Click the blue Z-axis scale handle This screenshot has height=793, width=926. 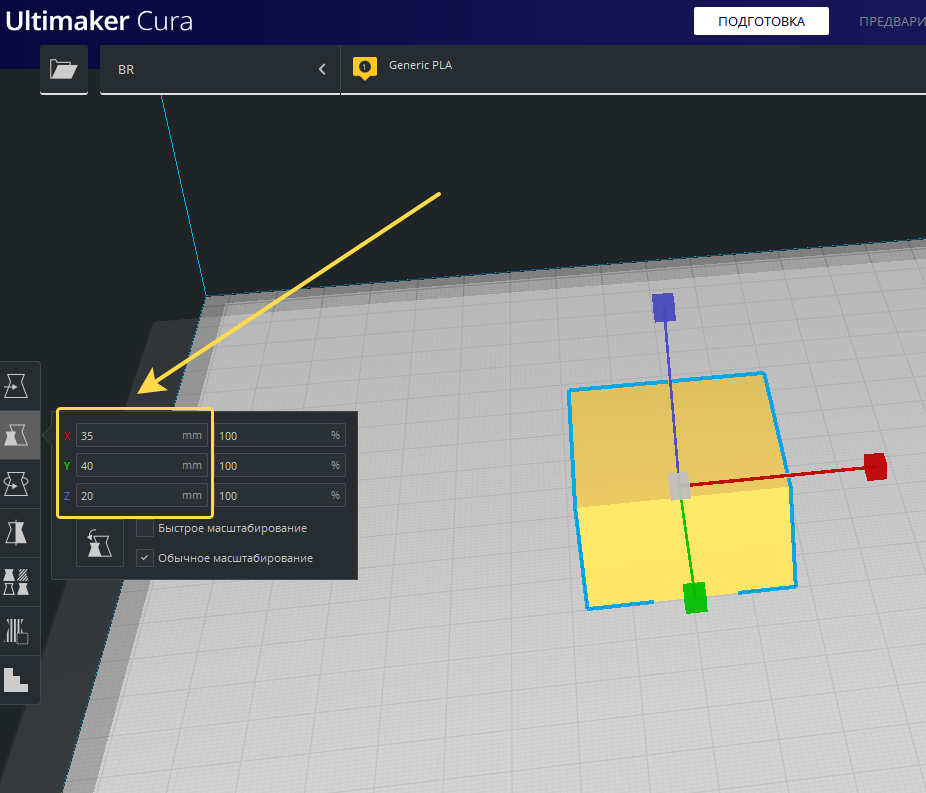(x=664, y=308)
